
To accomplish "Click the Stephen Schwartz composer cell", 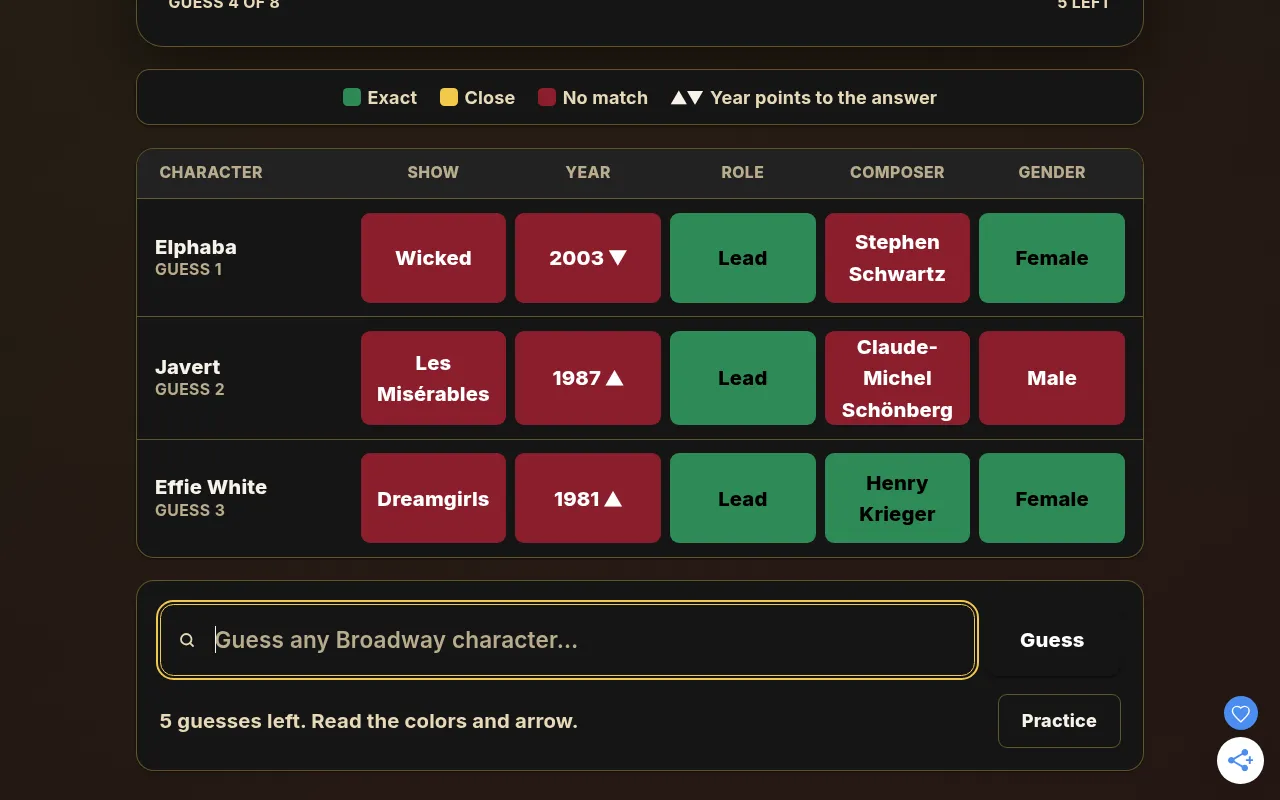I will pos(897,258).
